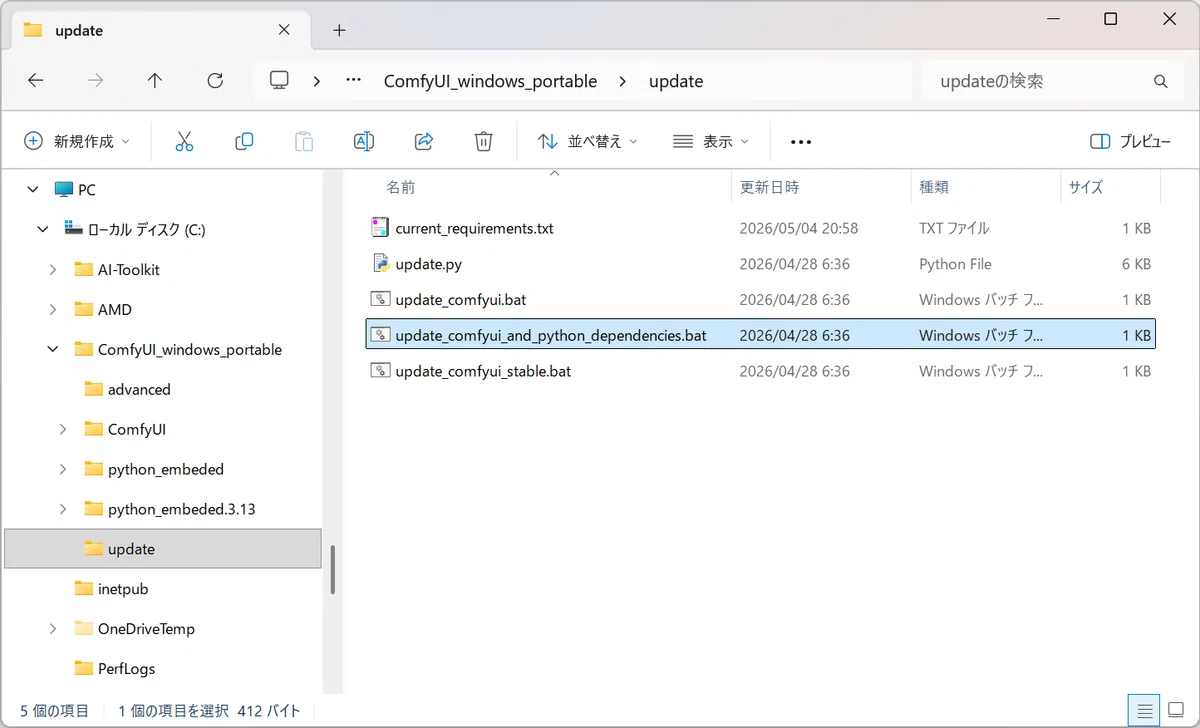This screenshot has height=728, width=1200.
Task: Sort by the 更新日時 column header
Action: pyautogui.click(x=769, y=187)
